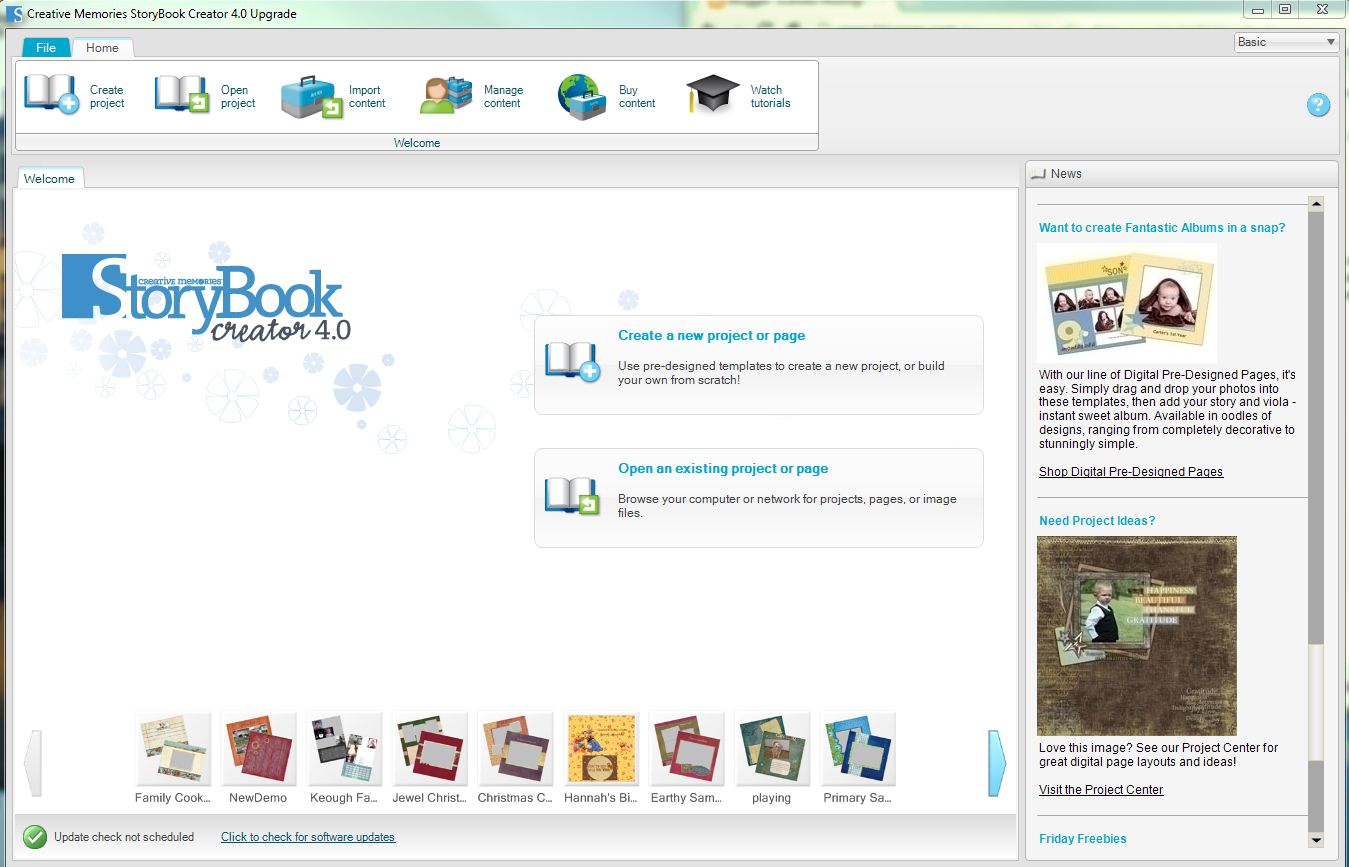Open the playing project thumbnail

pos(772,750)
